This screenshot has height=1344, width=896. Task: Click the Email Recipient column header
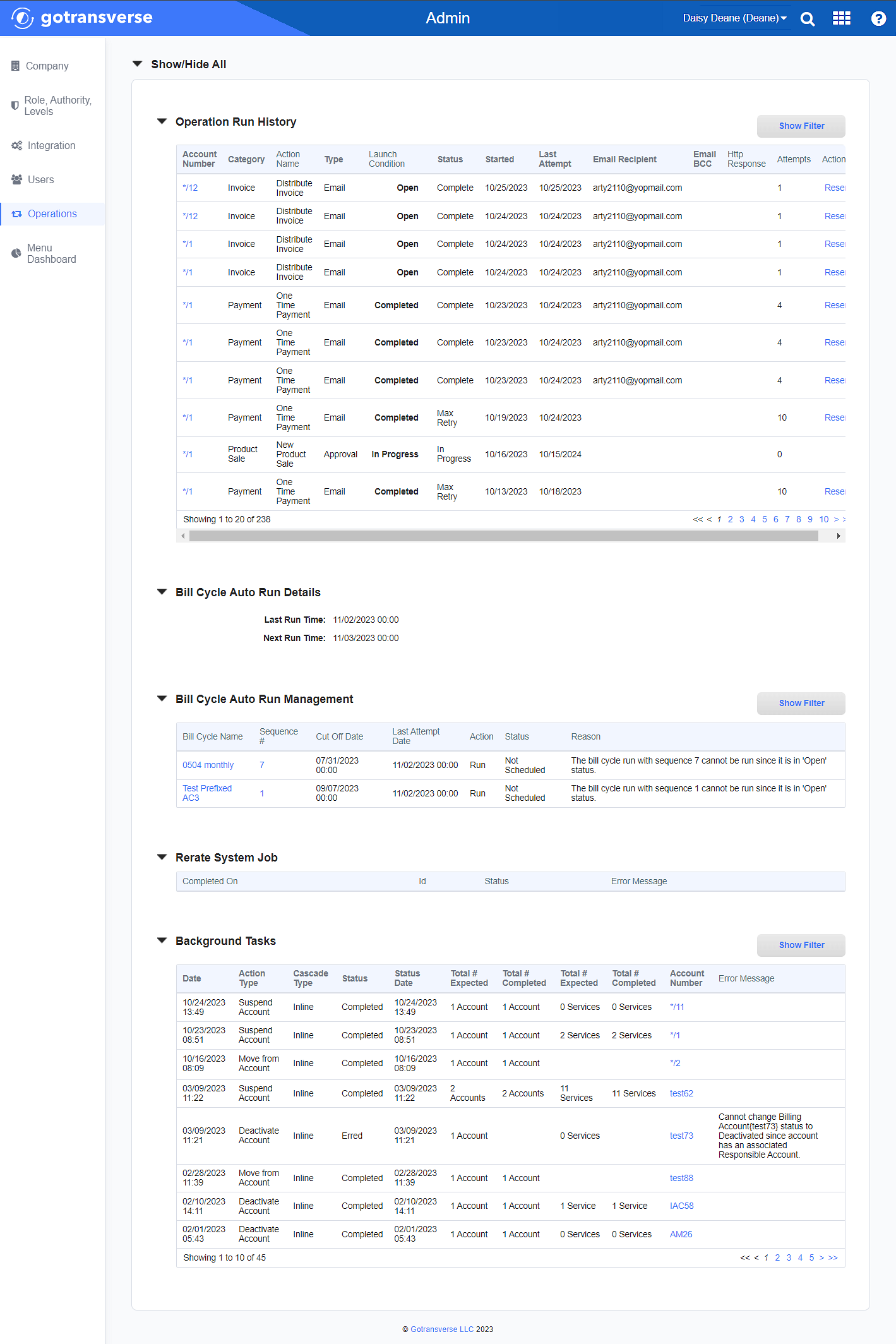(624, 159)
